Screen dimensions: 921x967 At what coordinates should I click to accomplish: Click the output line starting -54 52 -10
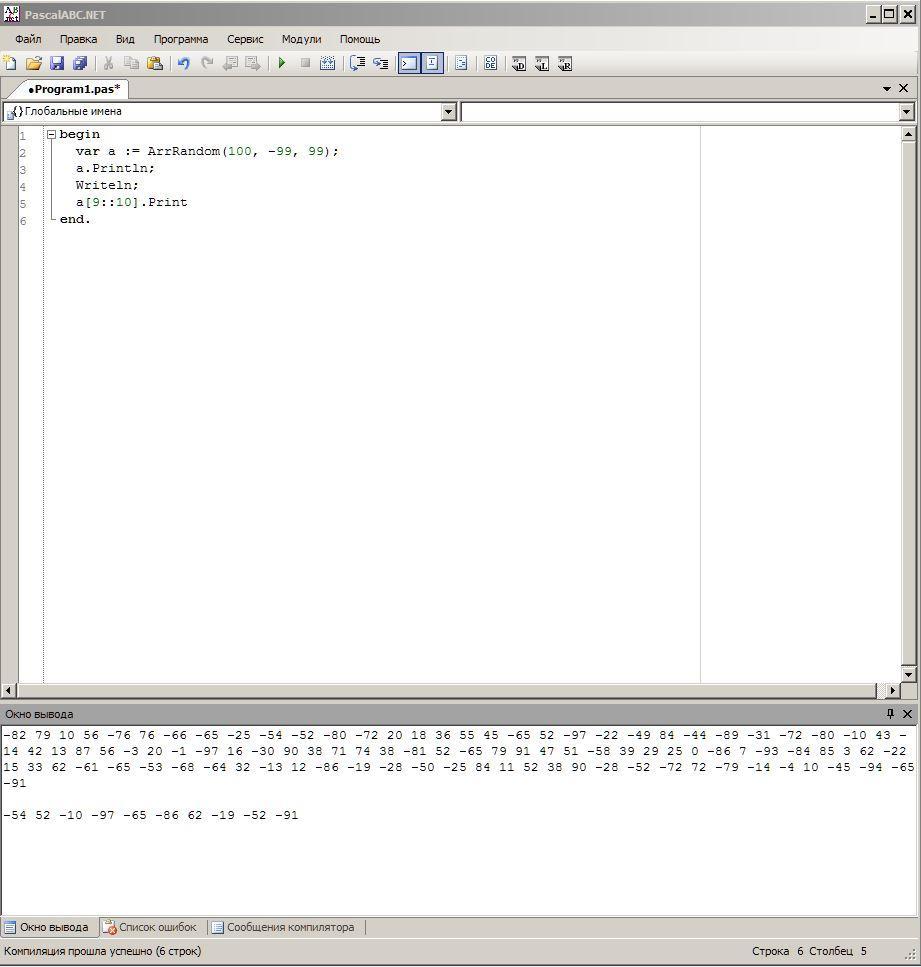click(151, 815)
